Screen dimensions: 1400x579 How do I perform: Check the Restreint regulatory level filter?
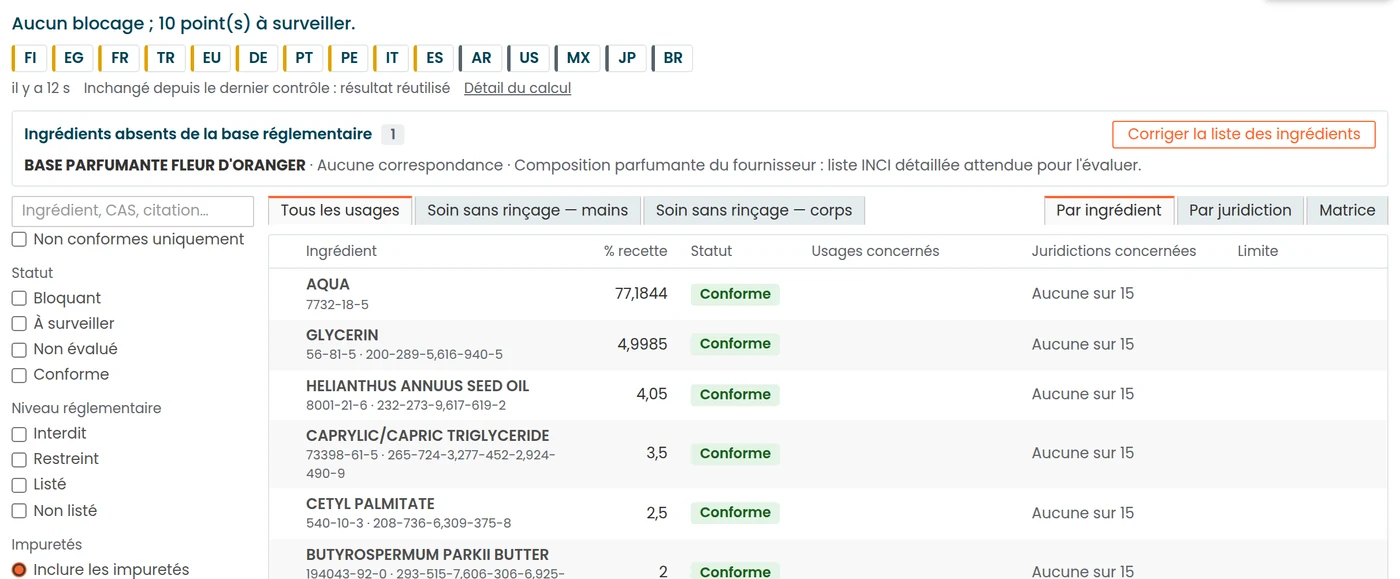19,459
